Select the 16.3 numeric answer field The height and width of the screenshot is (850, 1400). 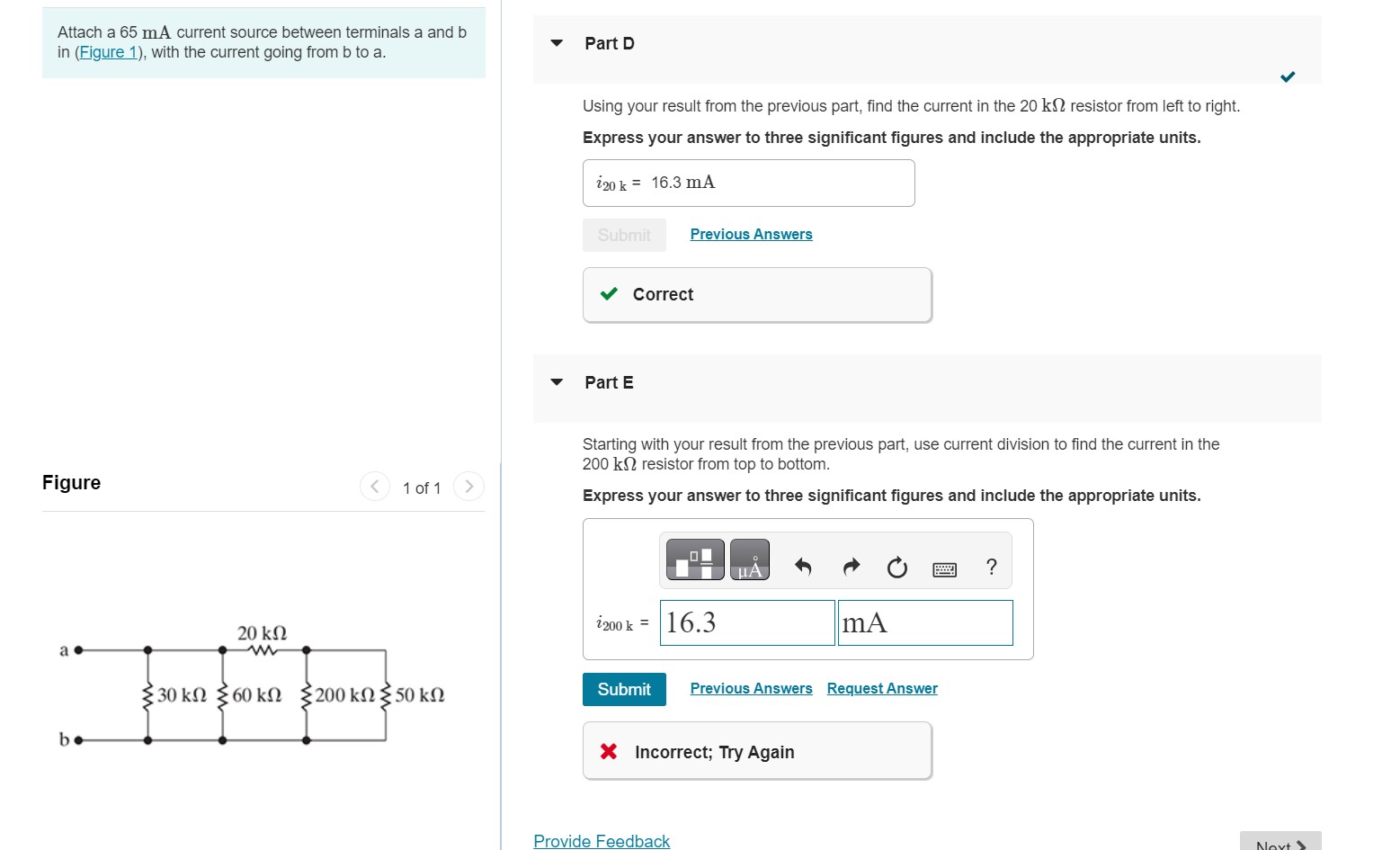[746, 622]
